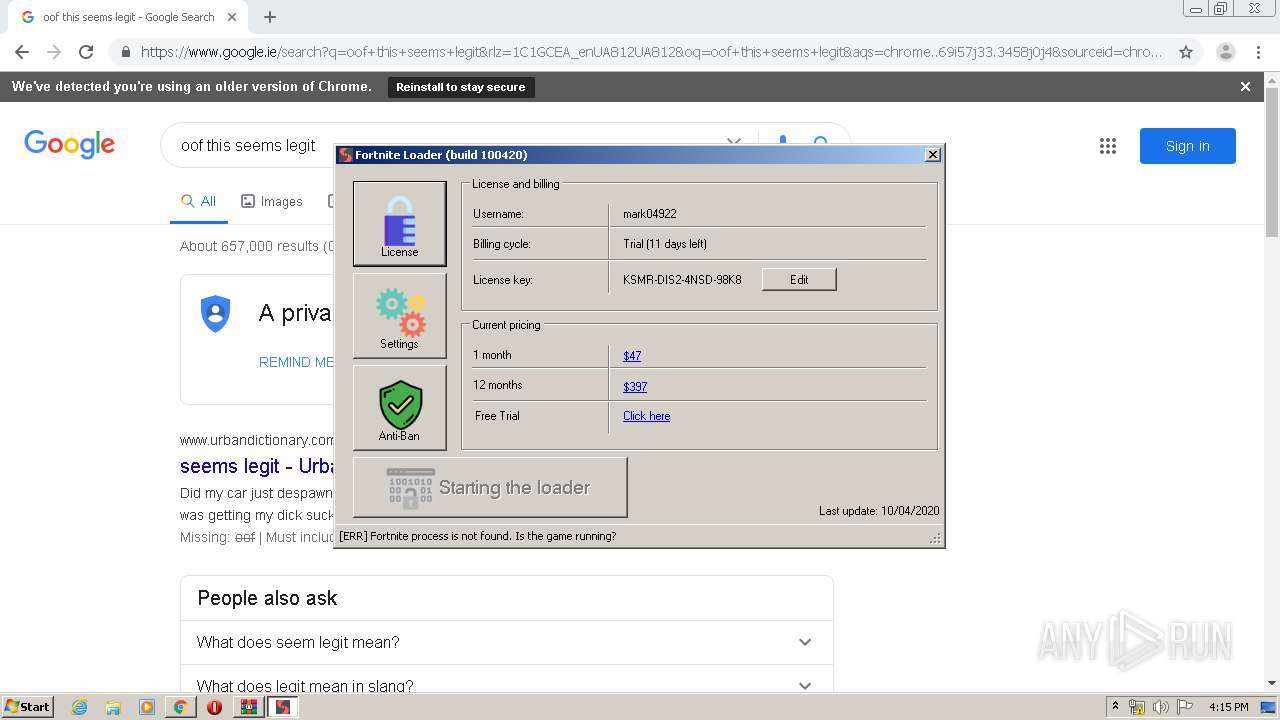The image size is (1280, 720).
Task: Click the Chrome address bar lock icon
Action: coord(124,52)
